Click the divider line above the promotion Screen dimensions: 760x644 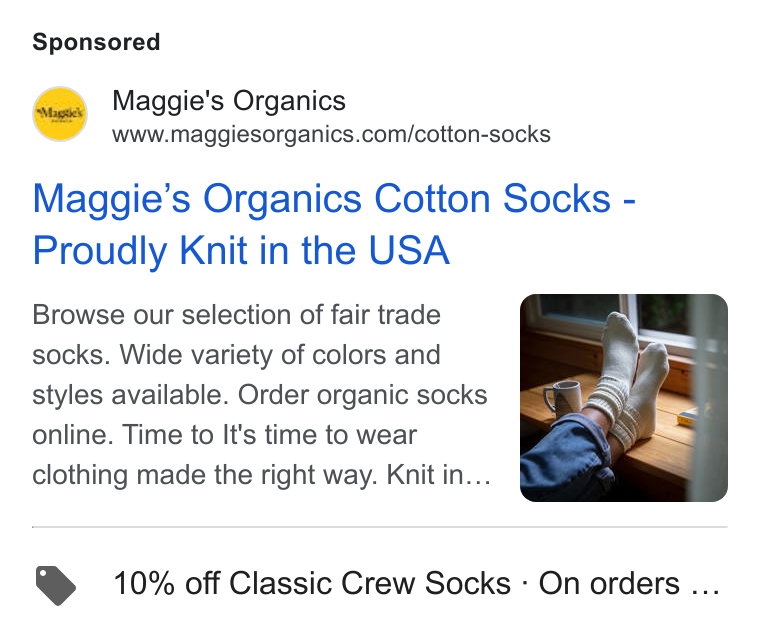pyautogui.click(x=380, y=527)
